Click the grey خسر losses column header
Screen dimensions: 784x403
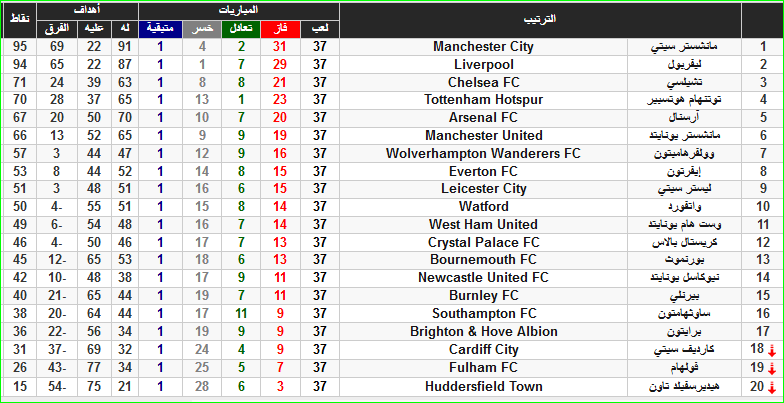(202, 29)
